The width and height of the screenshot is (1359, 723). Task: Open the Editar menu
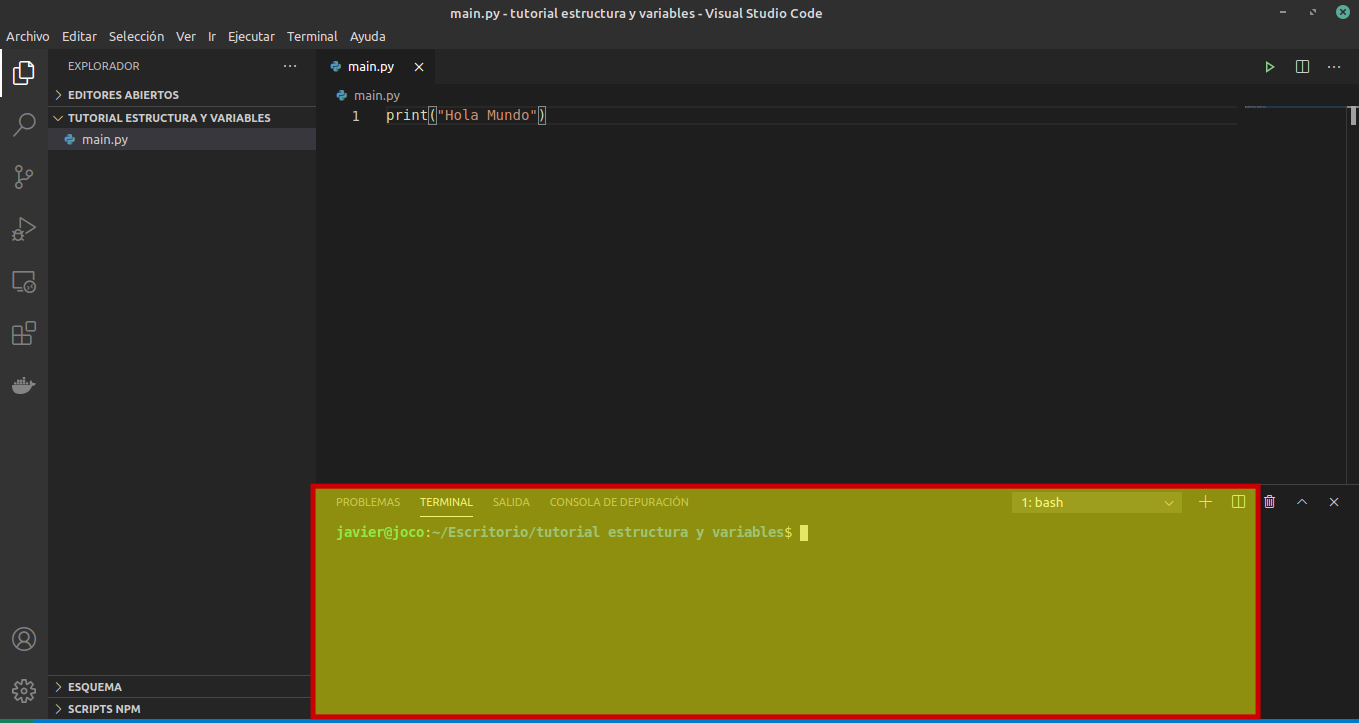click(80, 36)
